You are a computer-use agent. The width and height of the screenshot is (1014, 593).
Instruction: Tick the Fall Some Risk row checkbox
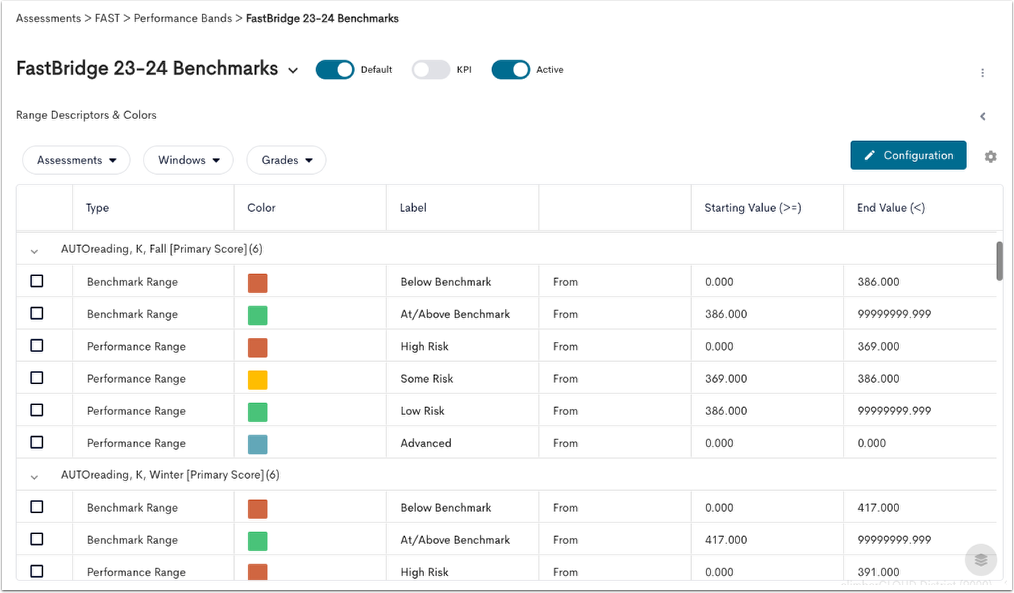click(37, 378)
